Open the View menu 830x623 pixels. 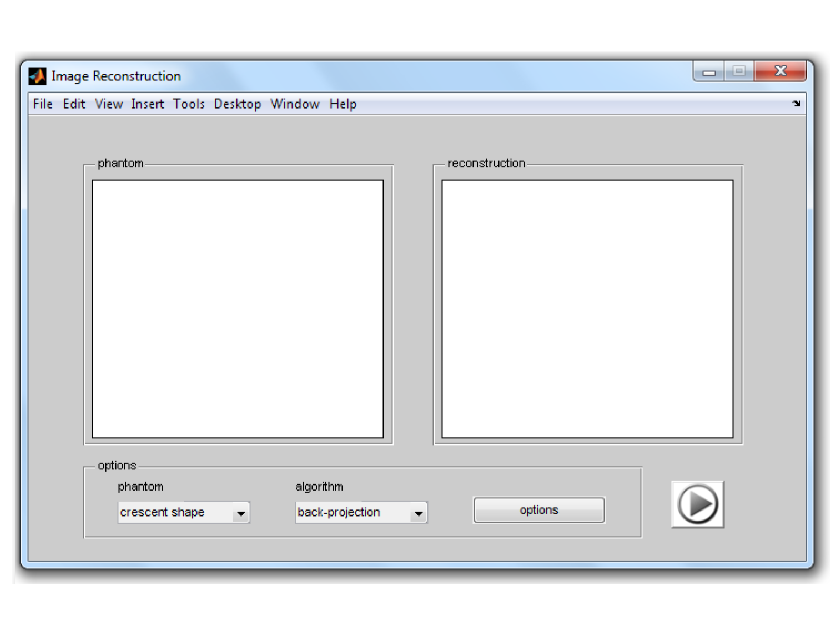109,104
